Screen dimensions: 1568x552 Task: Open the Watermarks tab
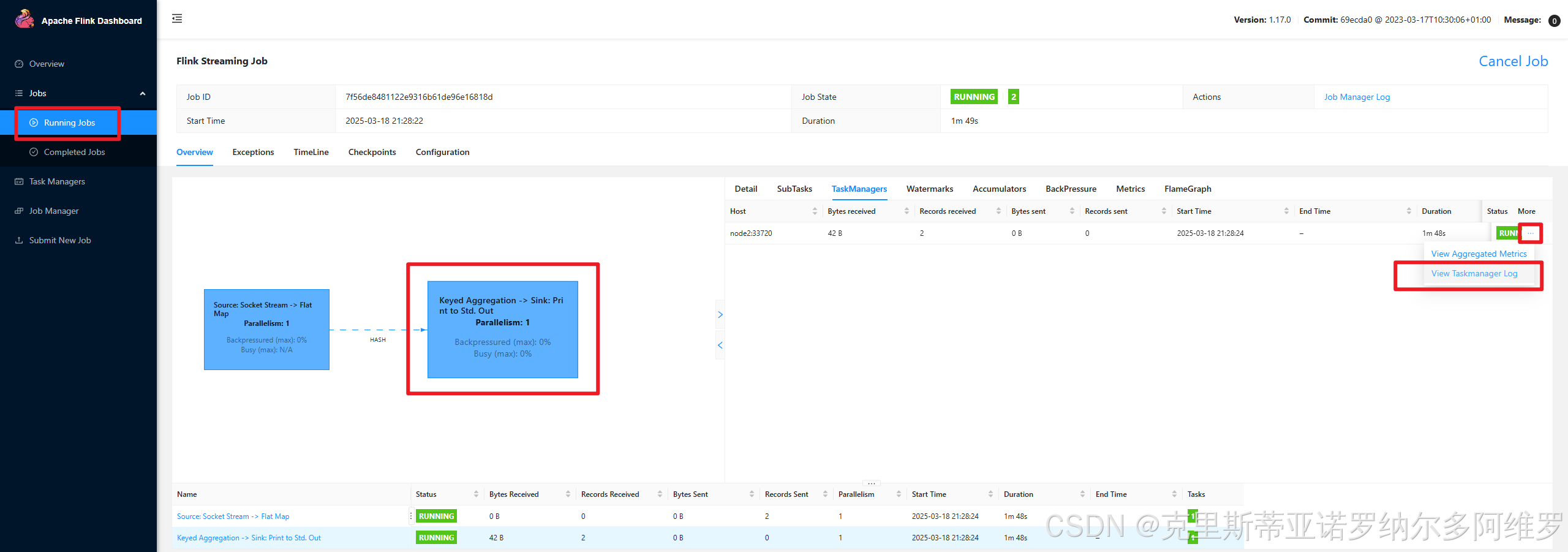[930, 189]
